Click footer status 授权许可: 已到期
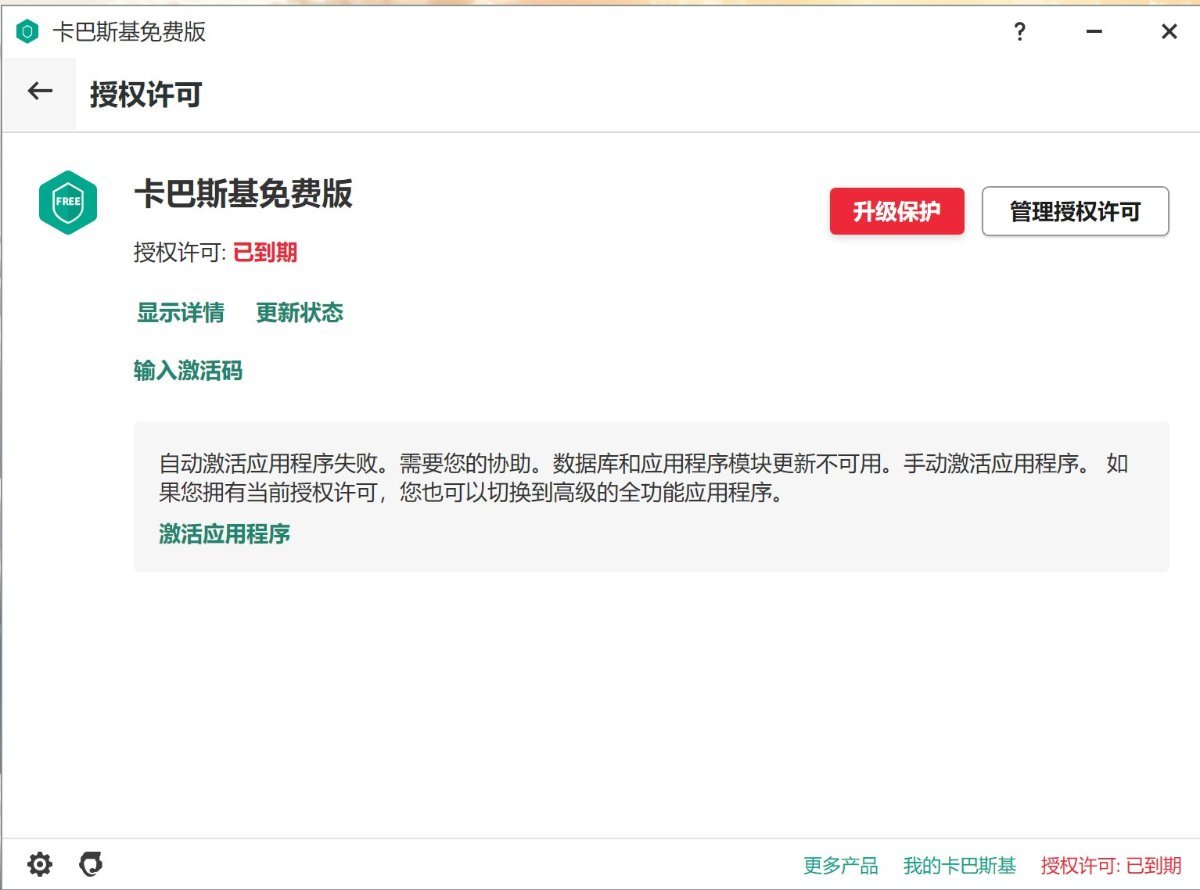Image resolution: width=1200 pixels, height=890 pixels. coord(1111,865)
